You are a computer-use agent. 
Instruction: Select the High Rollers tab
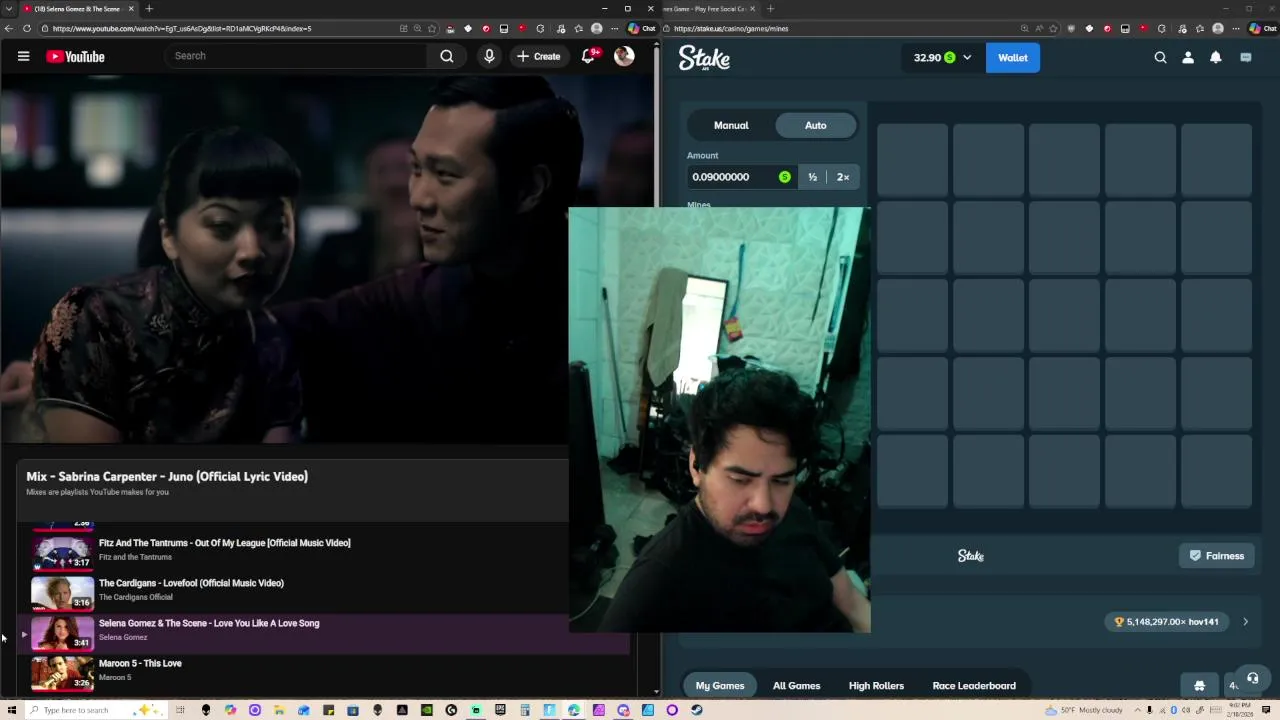[876, 686]
